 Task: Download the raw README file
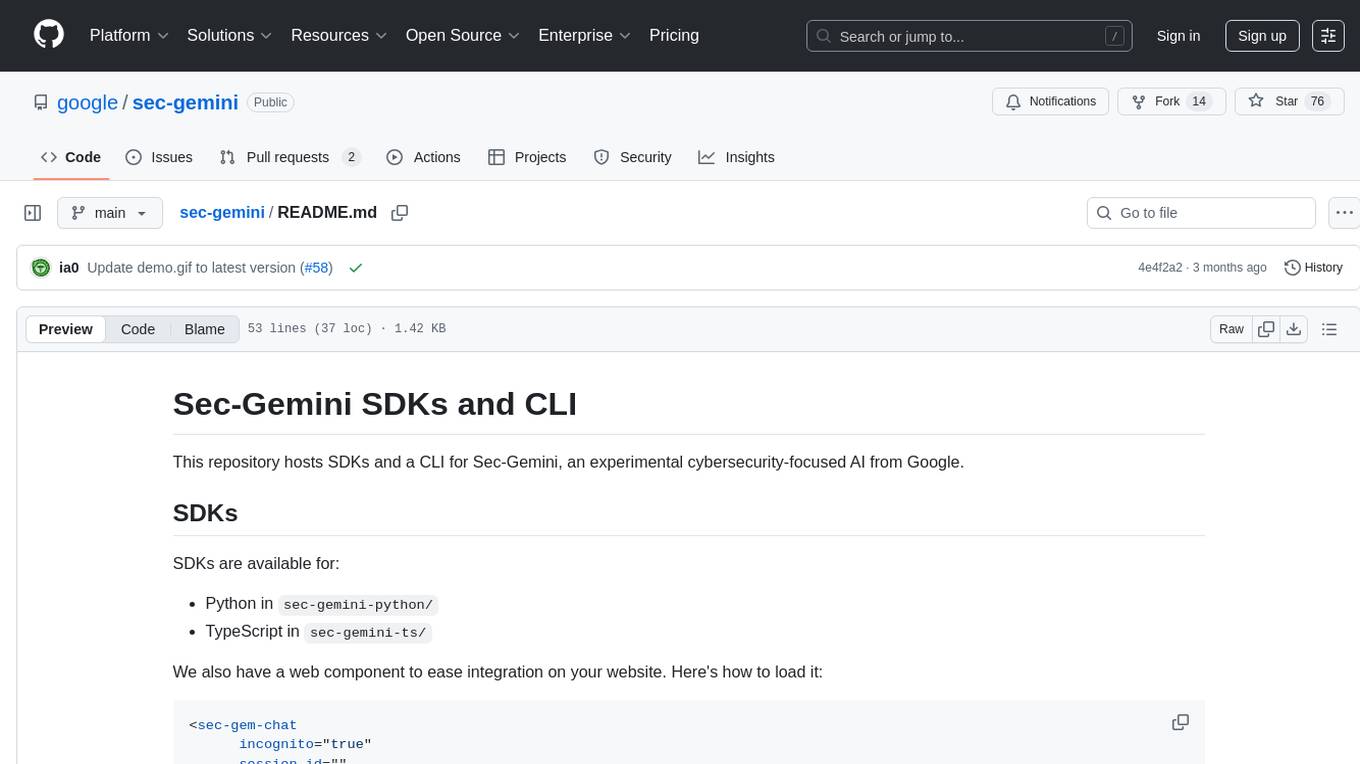pyautogui.click(x=1293, y=329)
